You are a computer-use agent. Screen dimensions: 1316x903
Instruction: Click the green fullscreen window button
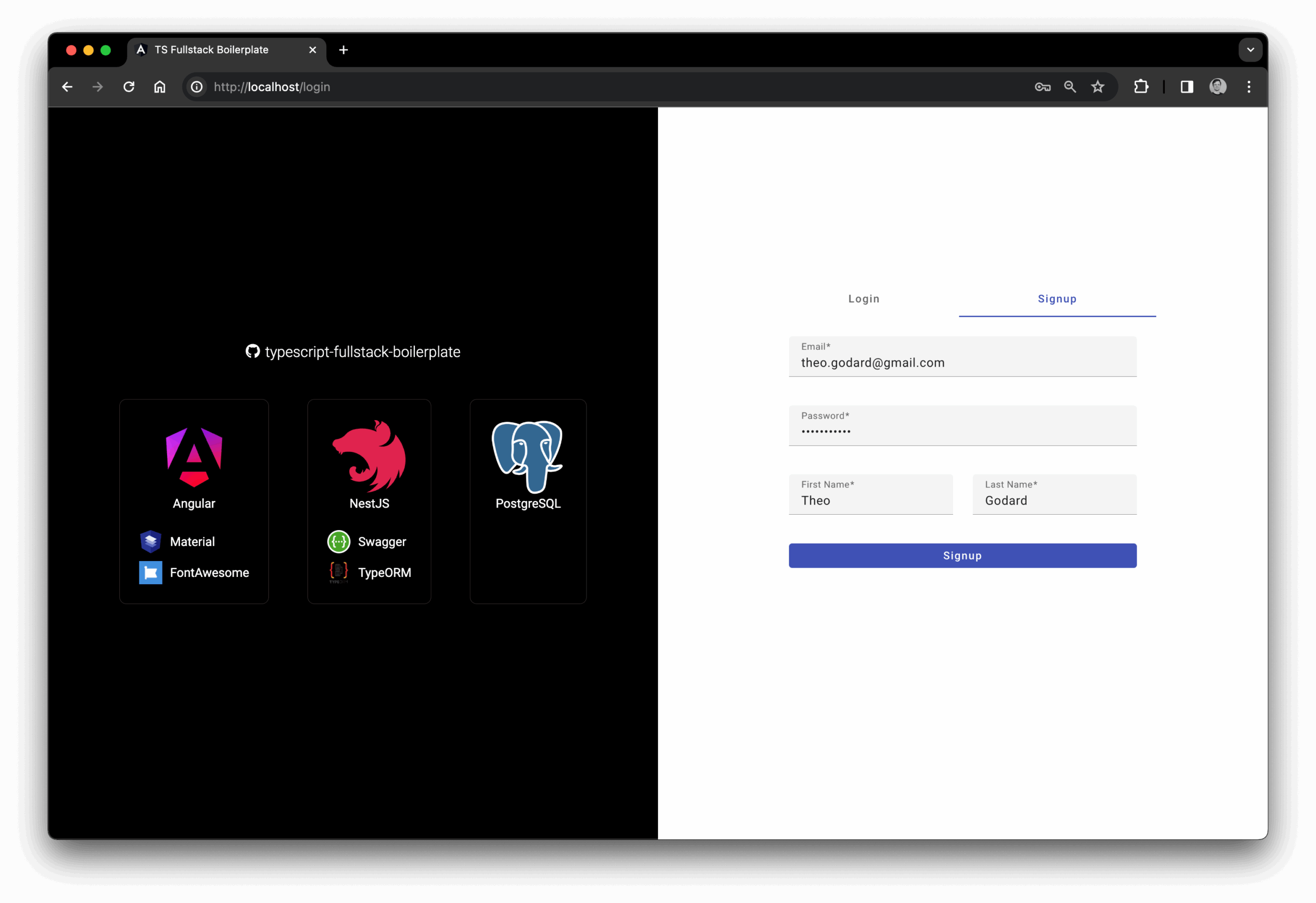[x=105, y=50]
